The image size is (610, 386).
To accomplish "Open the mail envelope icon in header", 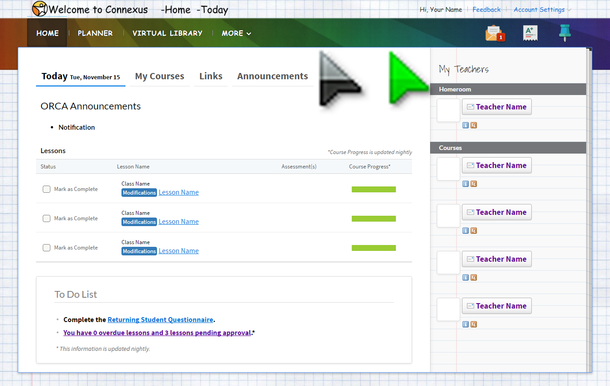I will pos(495,33).
